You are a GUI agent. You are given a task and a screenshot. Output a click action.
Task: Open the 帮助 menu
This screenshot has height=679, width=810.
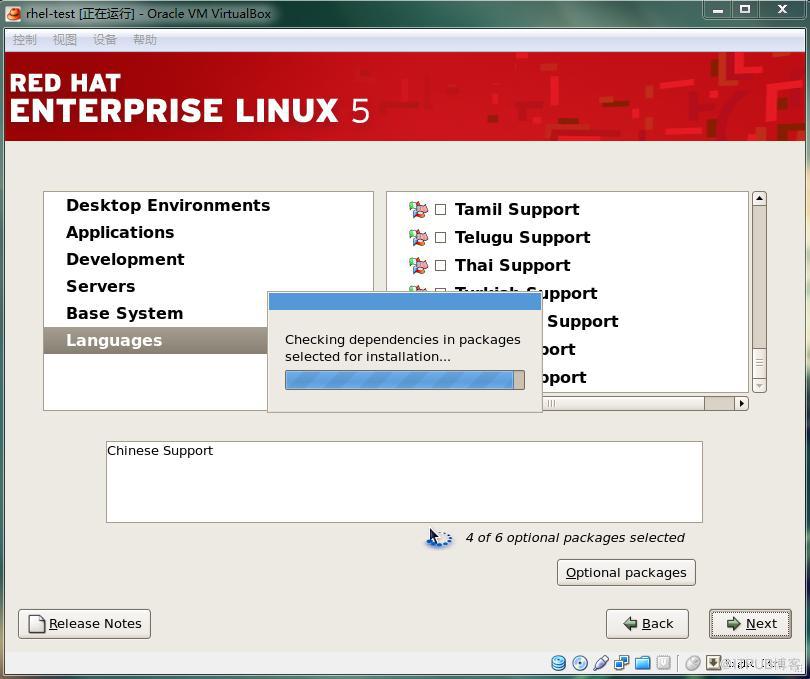145,40
